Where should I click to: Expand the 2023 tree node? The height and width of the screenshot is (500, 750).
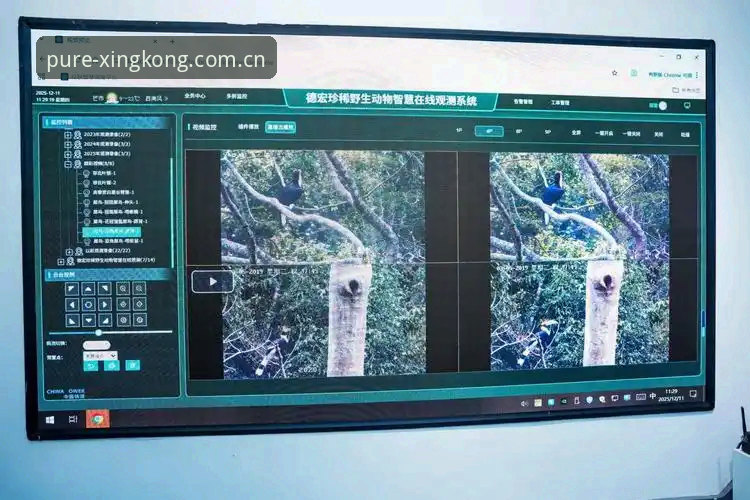tap(68, 135)
